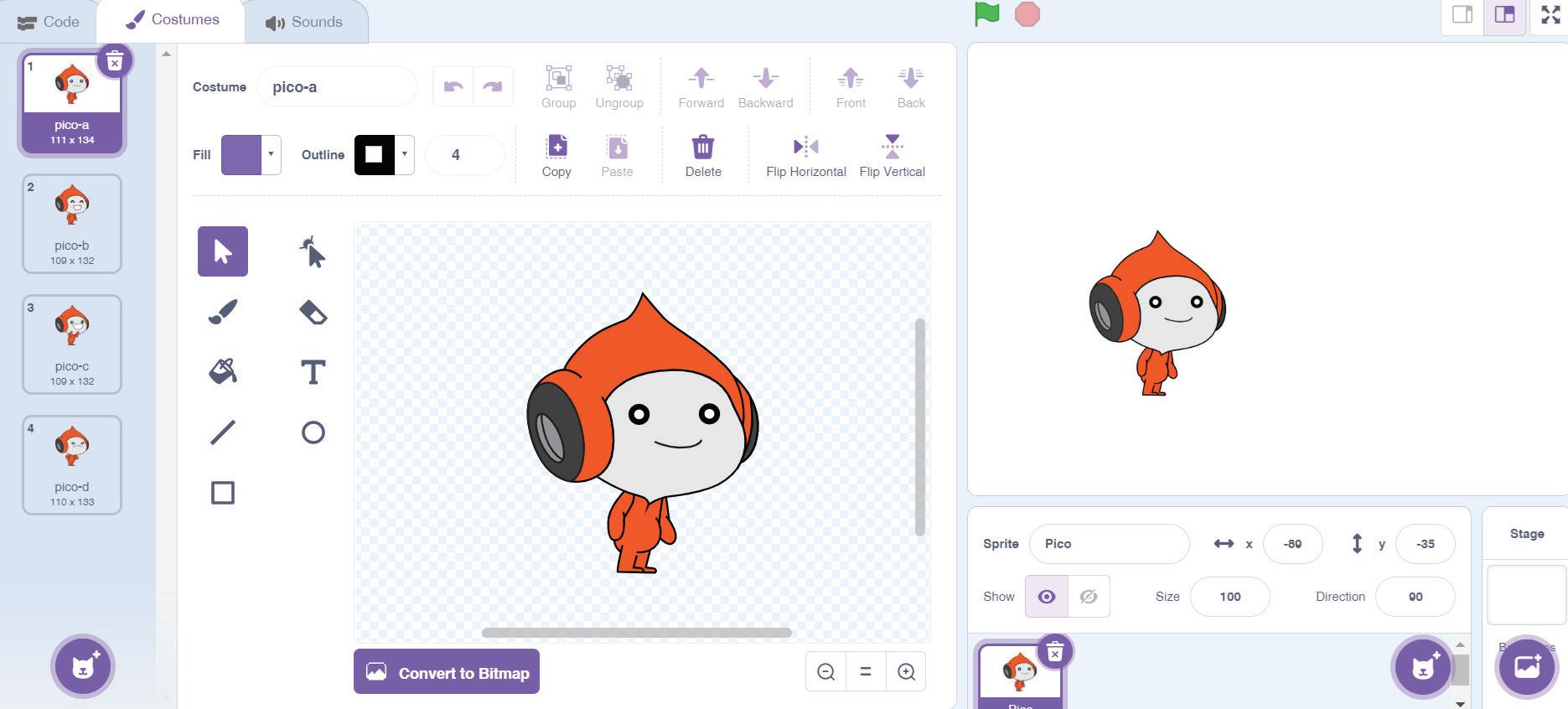
Task: Select the Pico sprite thumbnail
Action: tap(1020, 676)
